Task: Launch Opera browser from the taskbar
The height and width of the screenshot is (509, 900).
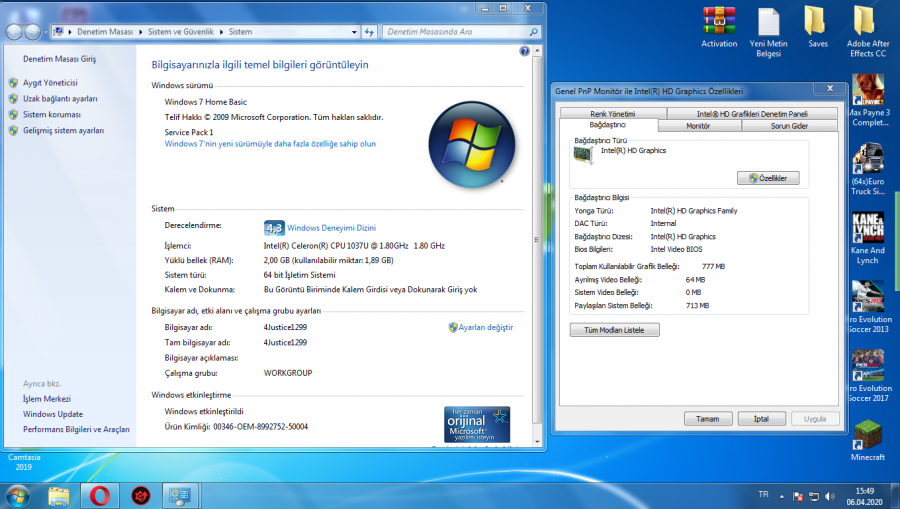Action: pos(99,495)
